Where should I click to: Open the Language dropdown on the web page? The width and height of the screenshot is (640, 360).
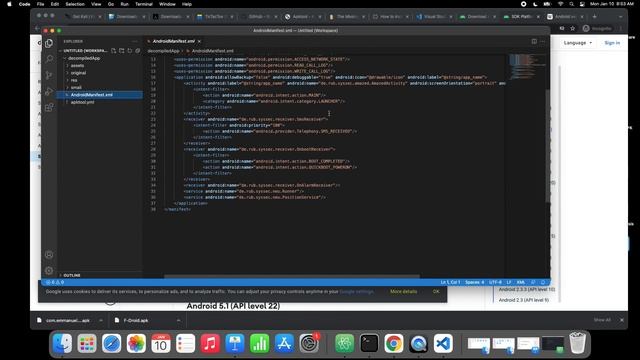pos(578,43)
